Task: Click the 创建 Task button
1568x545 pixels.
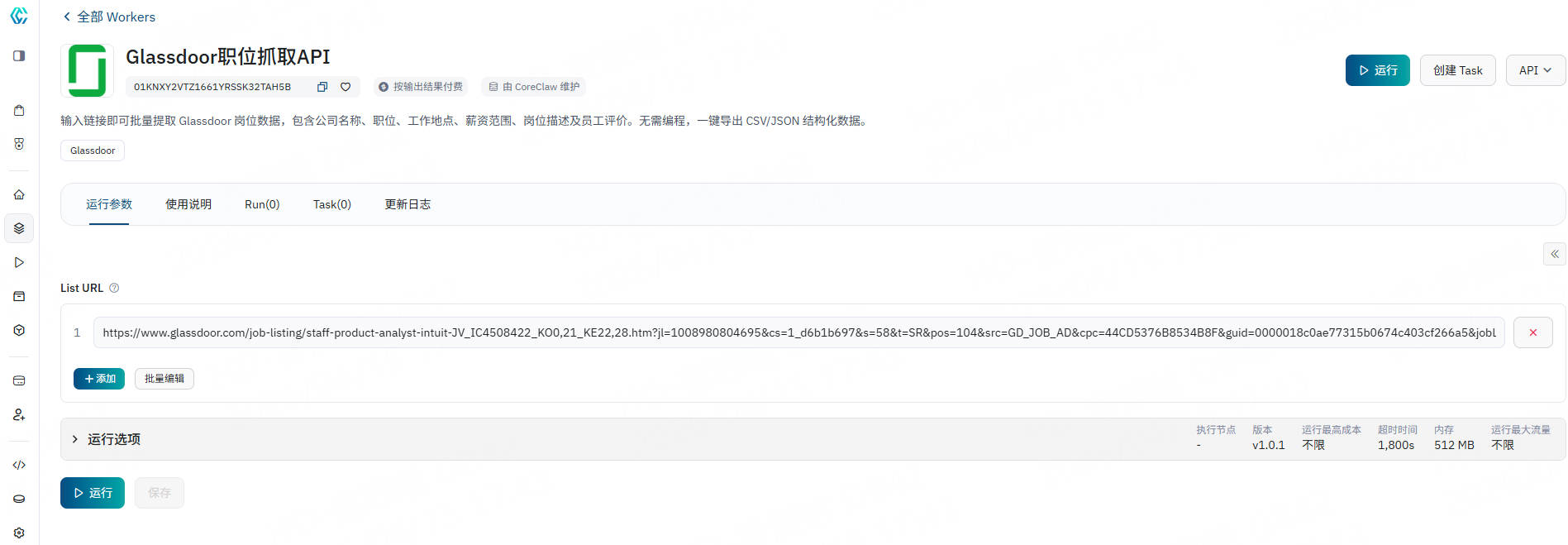Action: pyautogui.click(x=1457, y=70)
